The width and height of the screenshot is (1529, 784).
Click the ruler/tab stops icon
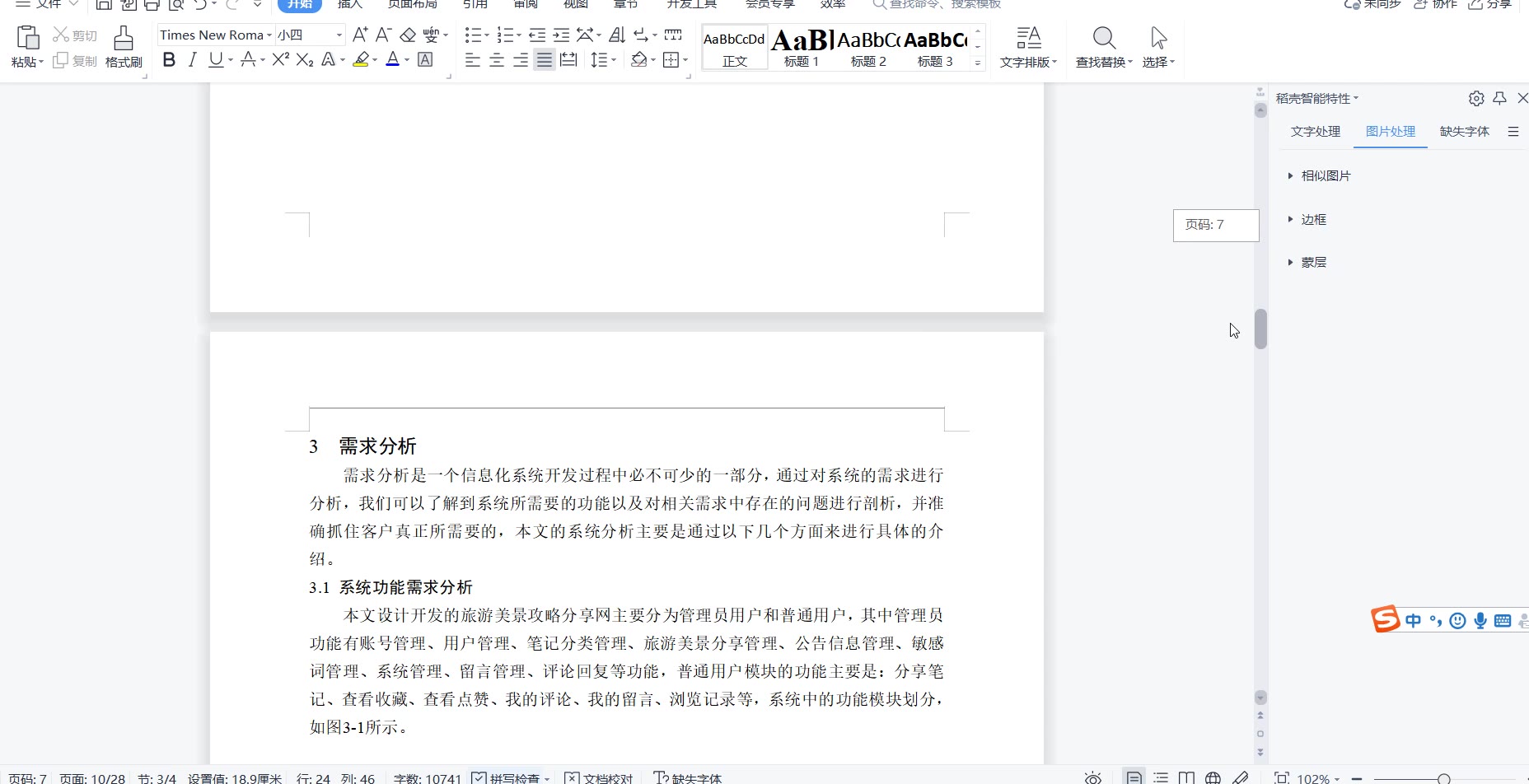tap(673, 35)
